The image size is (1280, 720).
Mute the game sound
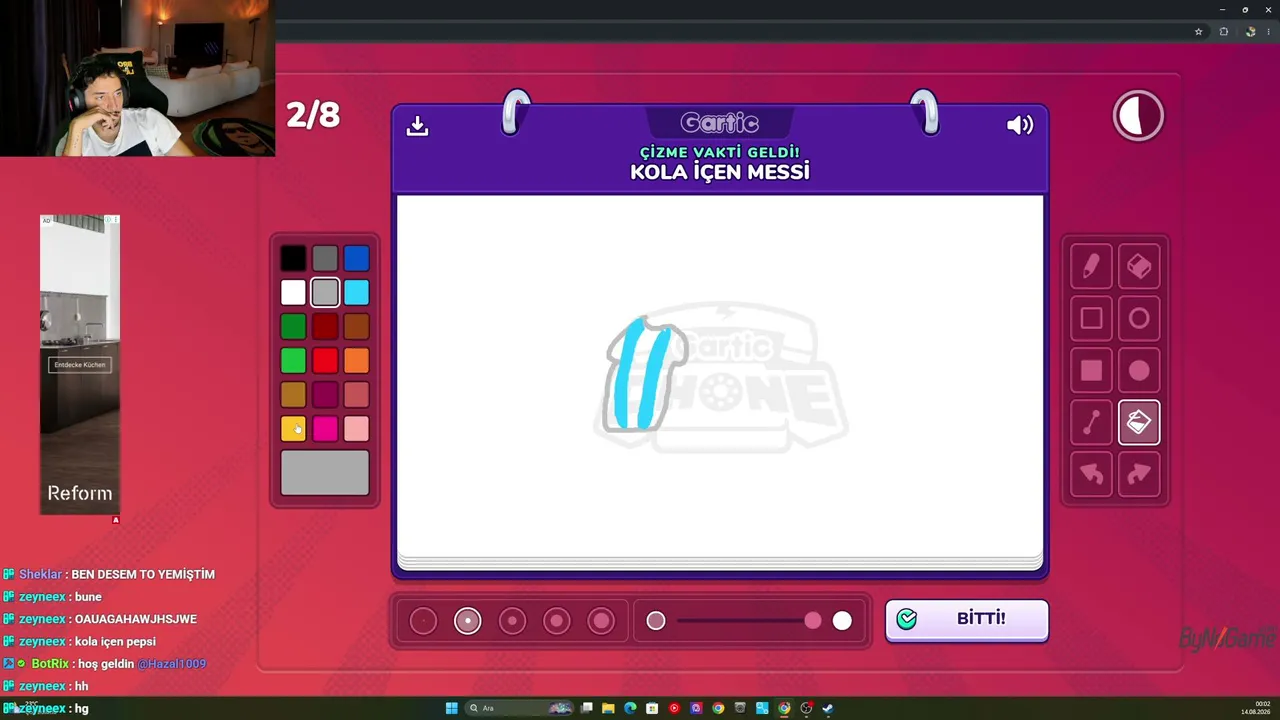[1020, 125]
